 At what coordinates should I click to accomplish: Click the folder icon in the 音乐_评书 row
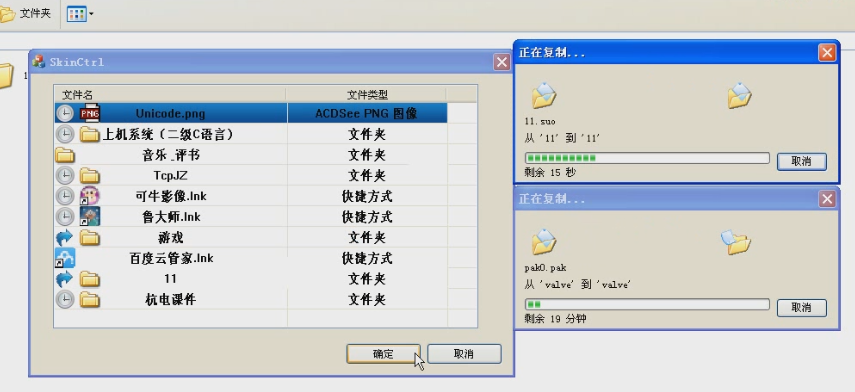(65, 155)
